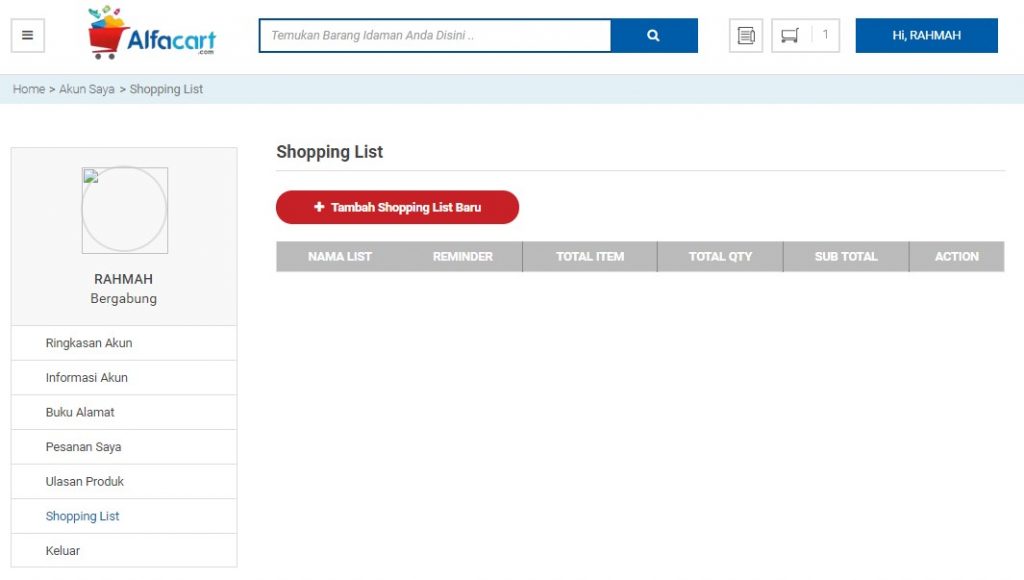This screenshot has width=1024, height=580.
Task: Select Ringkasan Akun in sidebar
Action: (x=89, y=343)
